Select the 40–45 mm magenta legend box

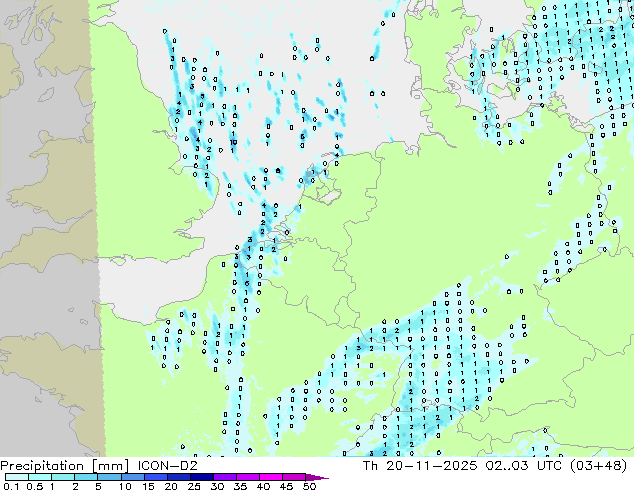(271, 477)
